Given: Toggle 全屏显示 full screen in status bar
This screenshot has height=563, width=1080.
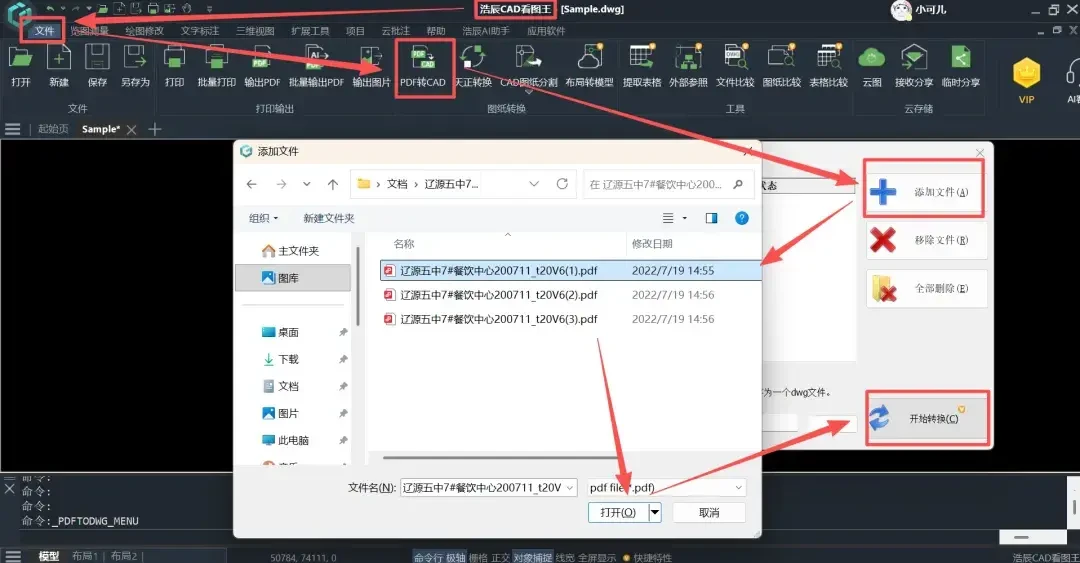Looking at the screenshot, I should 596,557.
